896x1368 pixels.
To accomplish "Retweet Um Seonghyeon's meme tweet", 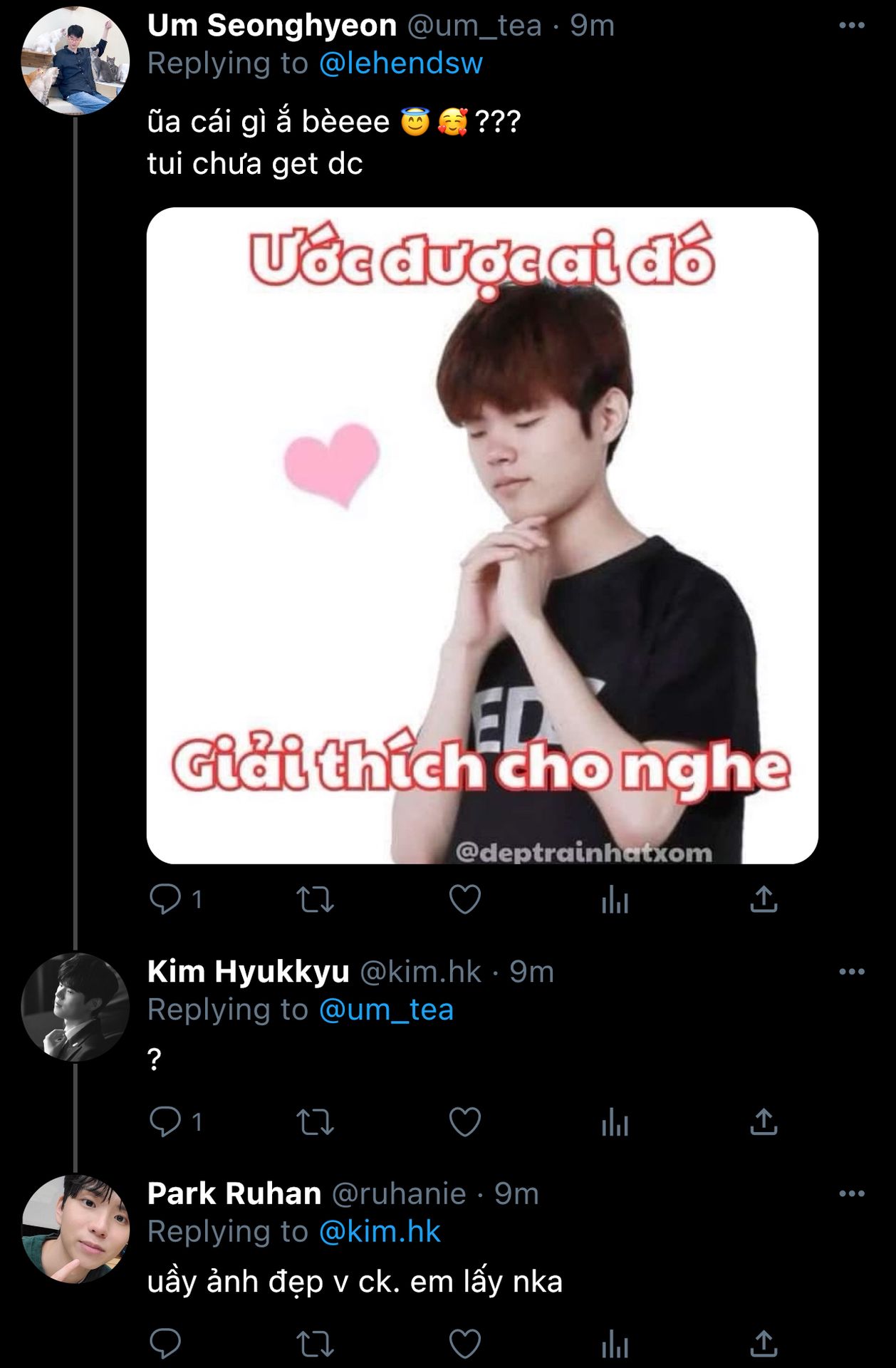I will (315, 899).
